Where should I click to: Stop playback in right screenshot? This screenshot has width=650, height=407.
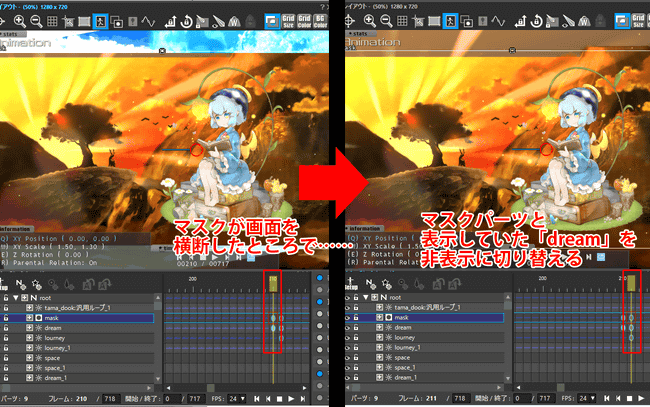point(629,398)
